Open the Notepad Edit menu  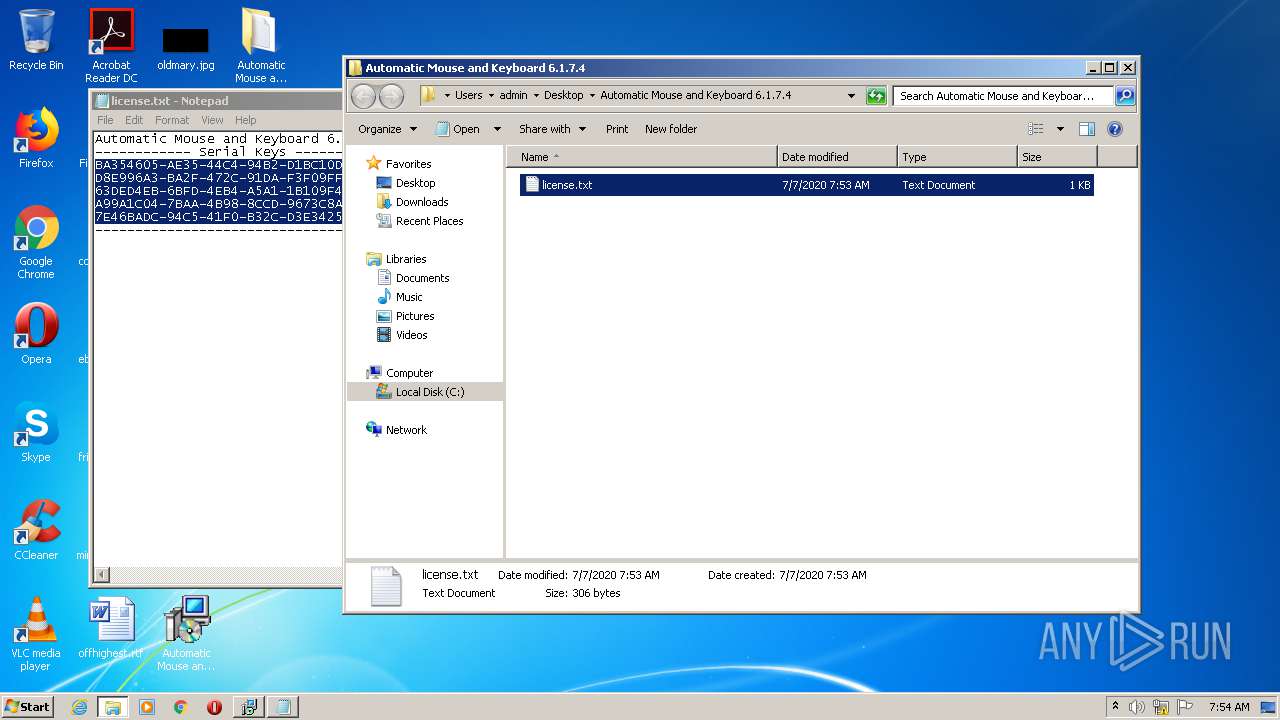coord(134,120)
